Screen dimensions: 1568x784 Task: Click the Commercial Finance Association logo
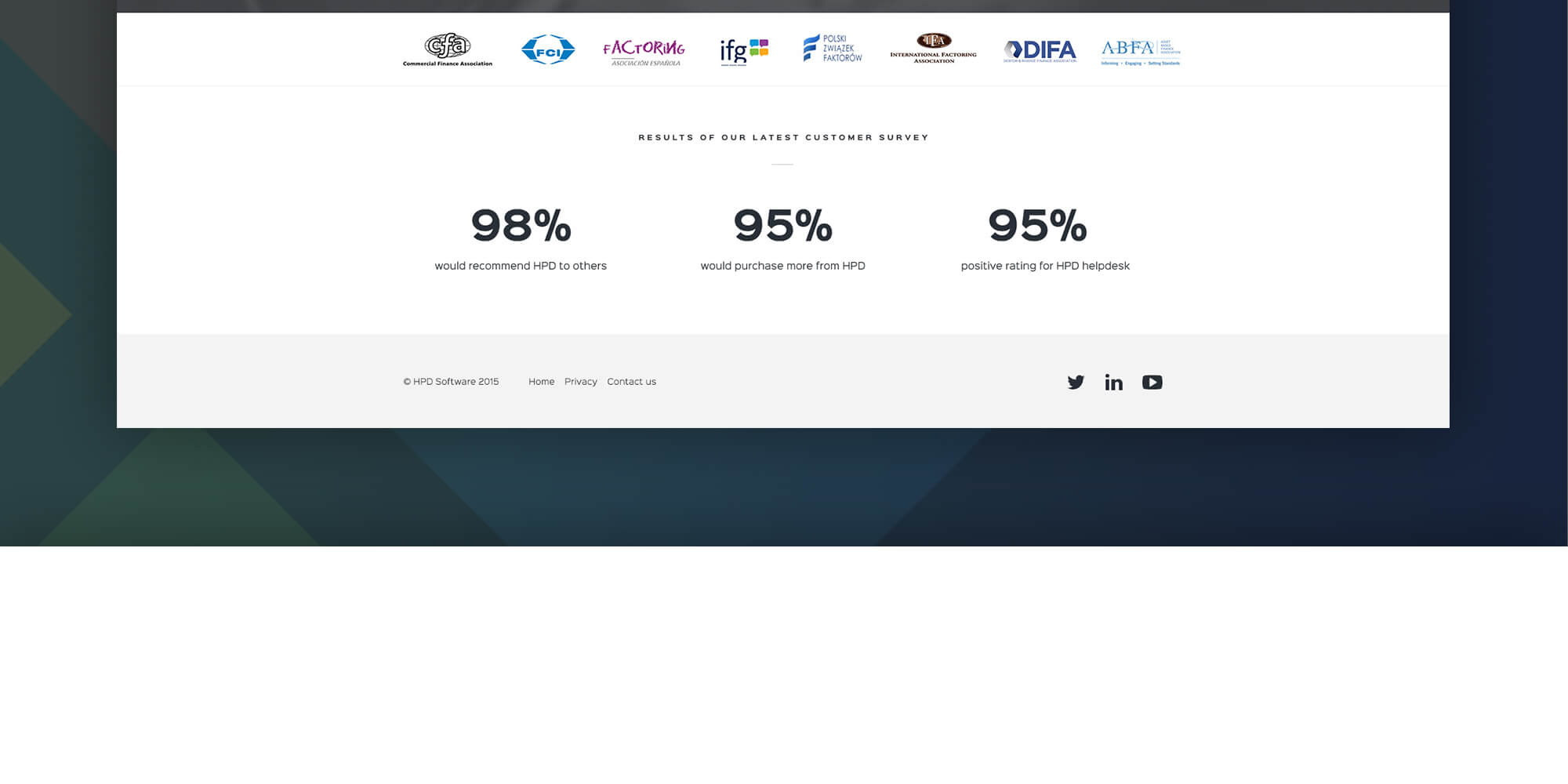pyautogui.click(x=448, y=49)
